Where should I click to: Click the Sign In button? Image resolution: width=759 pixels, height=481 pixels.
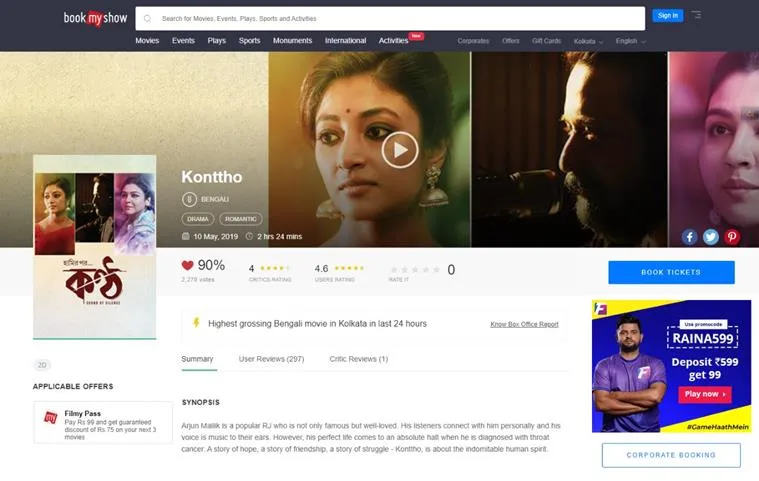point(668,15)
